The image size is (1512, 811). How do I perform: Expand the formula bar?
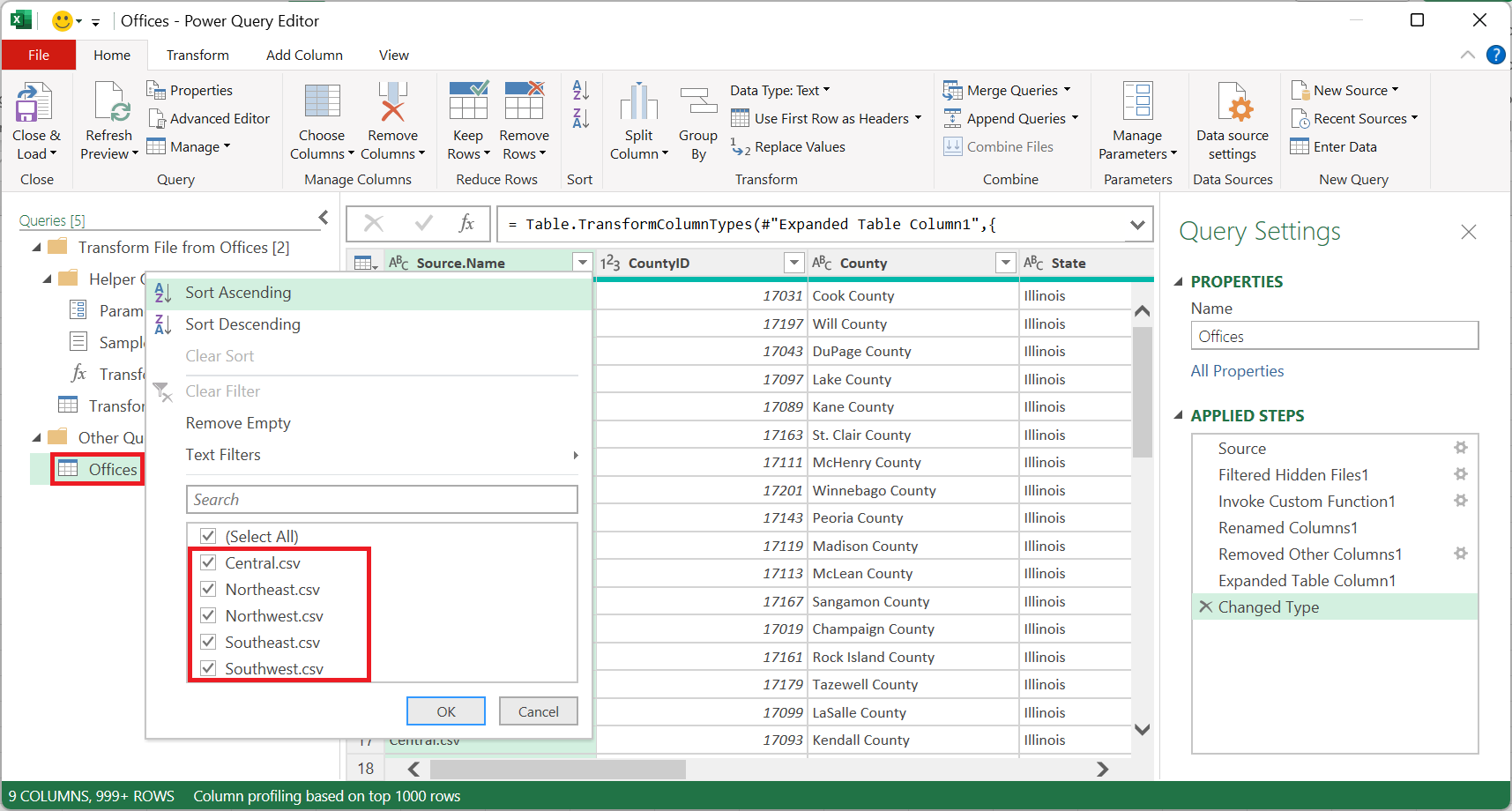tap(1137, 225)
